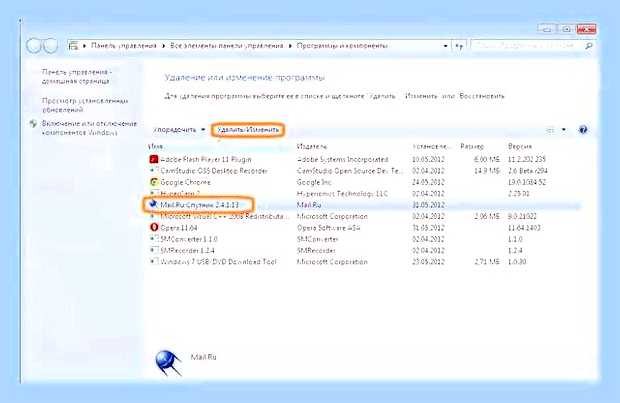Select the Mail.Ru Спутник 2.4.1.13 row
The image size is (620, 403).
coord(364,205)
